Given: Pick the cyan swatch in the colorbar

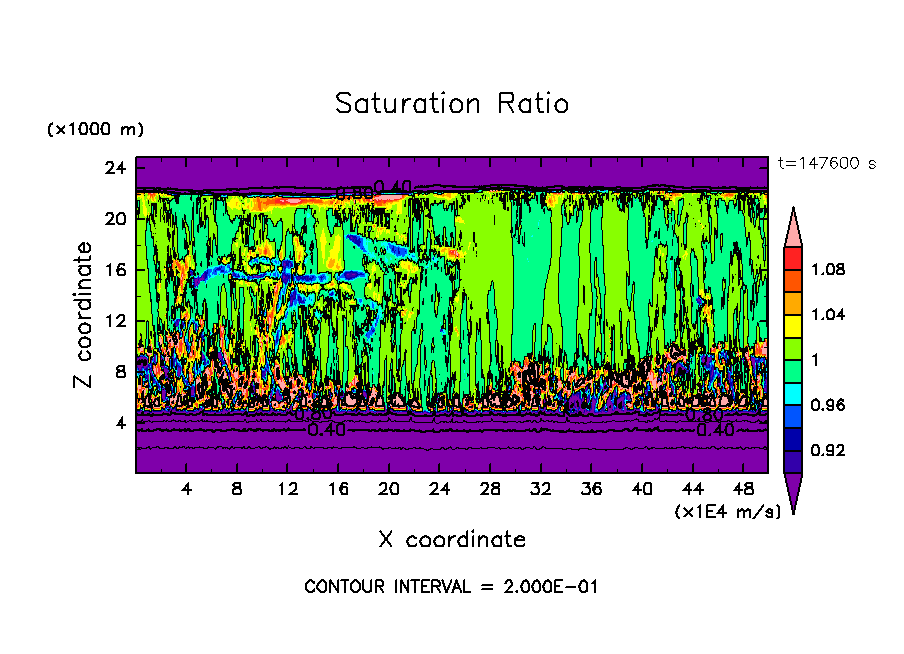Looking at the screenshot, I should [x=792, y=393].
